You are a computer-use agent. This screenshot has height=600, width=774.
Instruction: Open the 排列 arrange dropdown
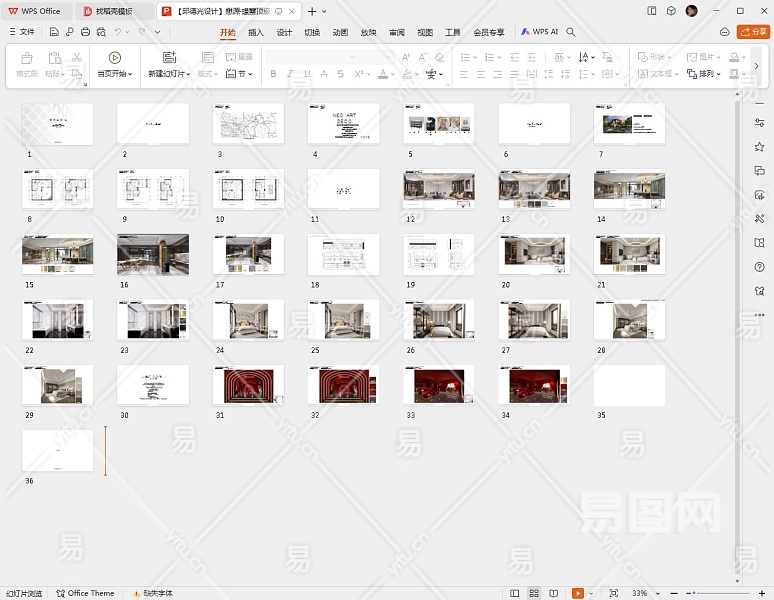point(705,74)
